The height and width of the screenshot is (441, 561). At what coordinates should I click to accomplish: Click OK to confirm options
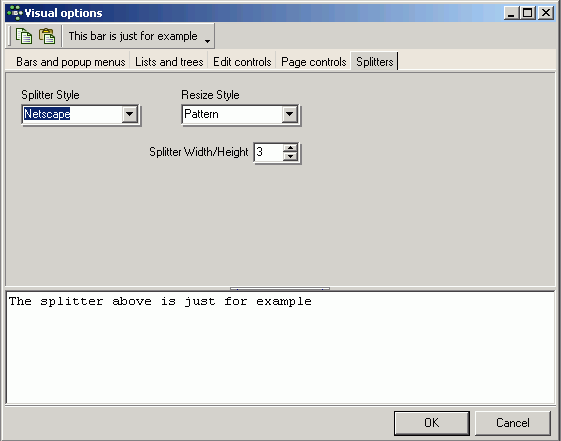pos(432,423)
